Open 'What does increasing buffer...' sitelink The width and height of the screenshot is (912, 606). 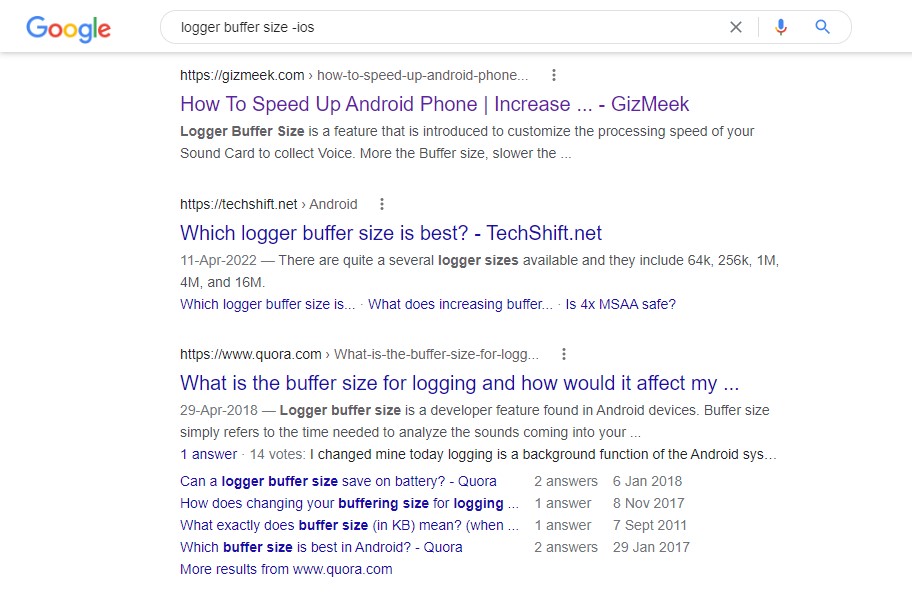tap(460, 304)
